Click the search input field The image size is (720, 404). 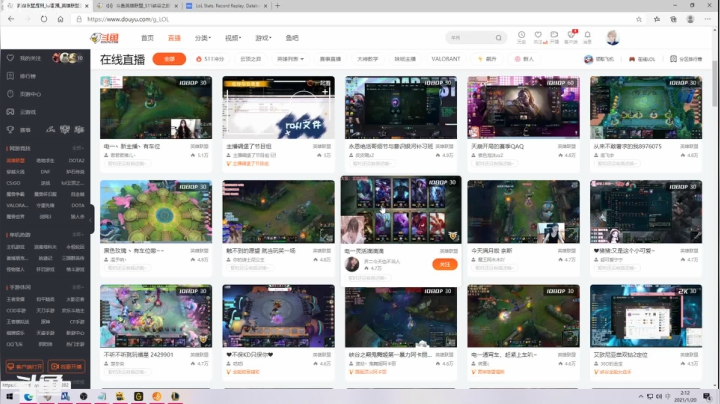point(471,38)
